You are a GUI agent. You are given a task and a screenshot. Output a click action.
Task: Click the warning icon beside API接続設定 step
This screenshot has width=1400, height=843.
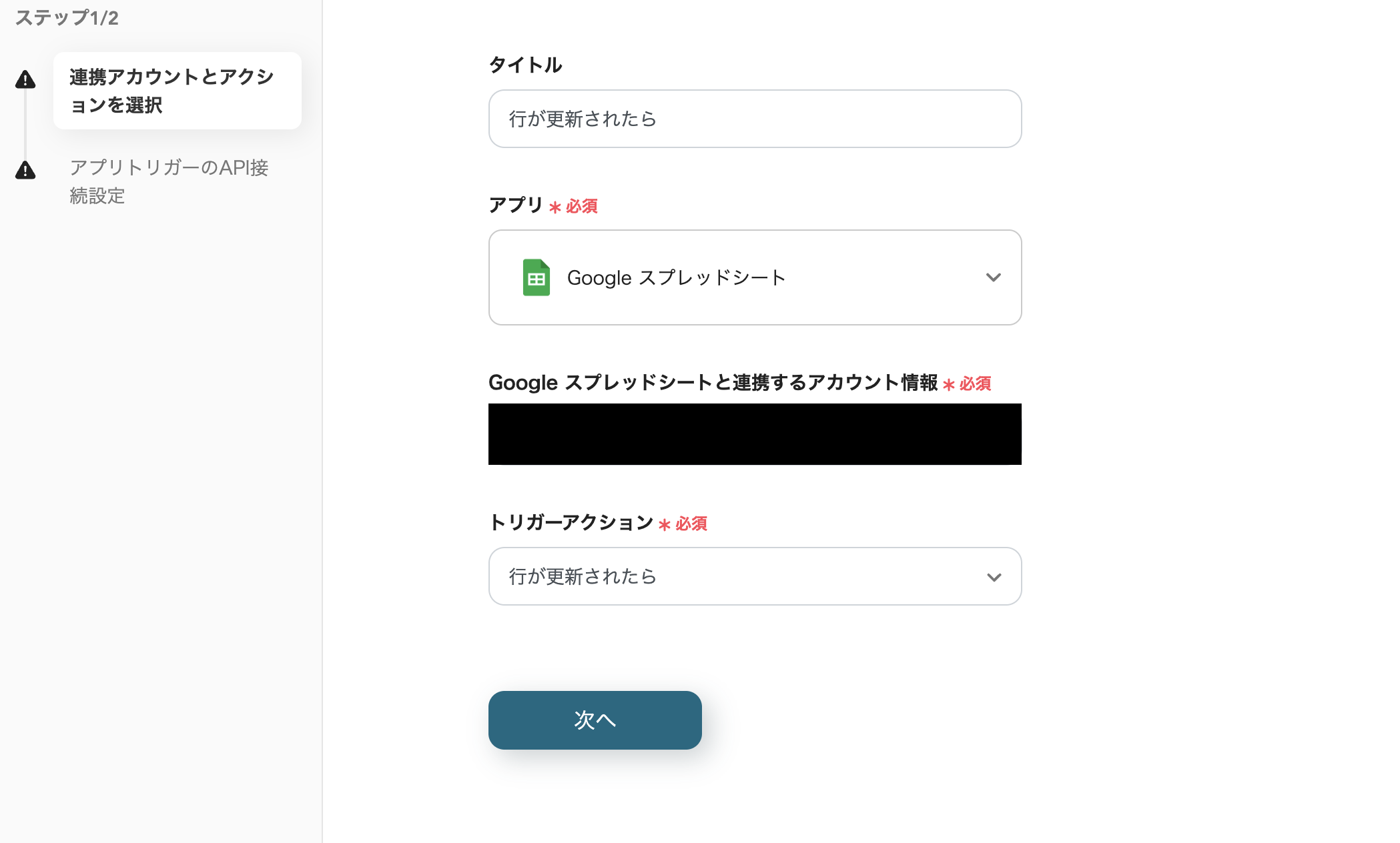[25, 171]
